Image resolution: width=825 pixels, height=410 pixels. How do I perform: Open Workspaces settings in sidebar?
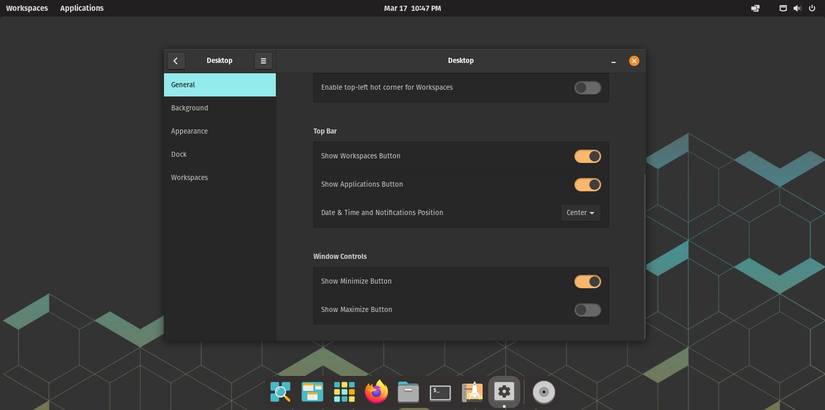220,177
